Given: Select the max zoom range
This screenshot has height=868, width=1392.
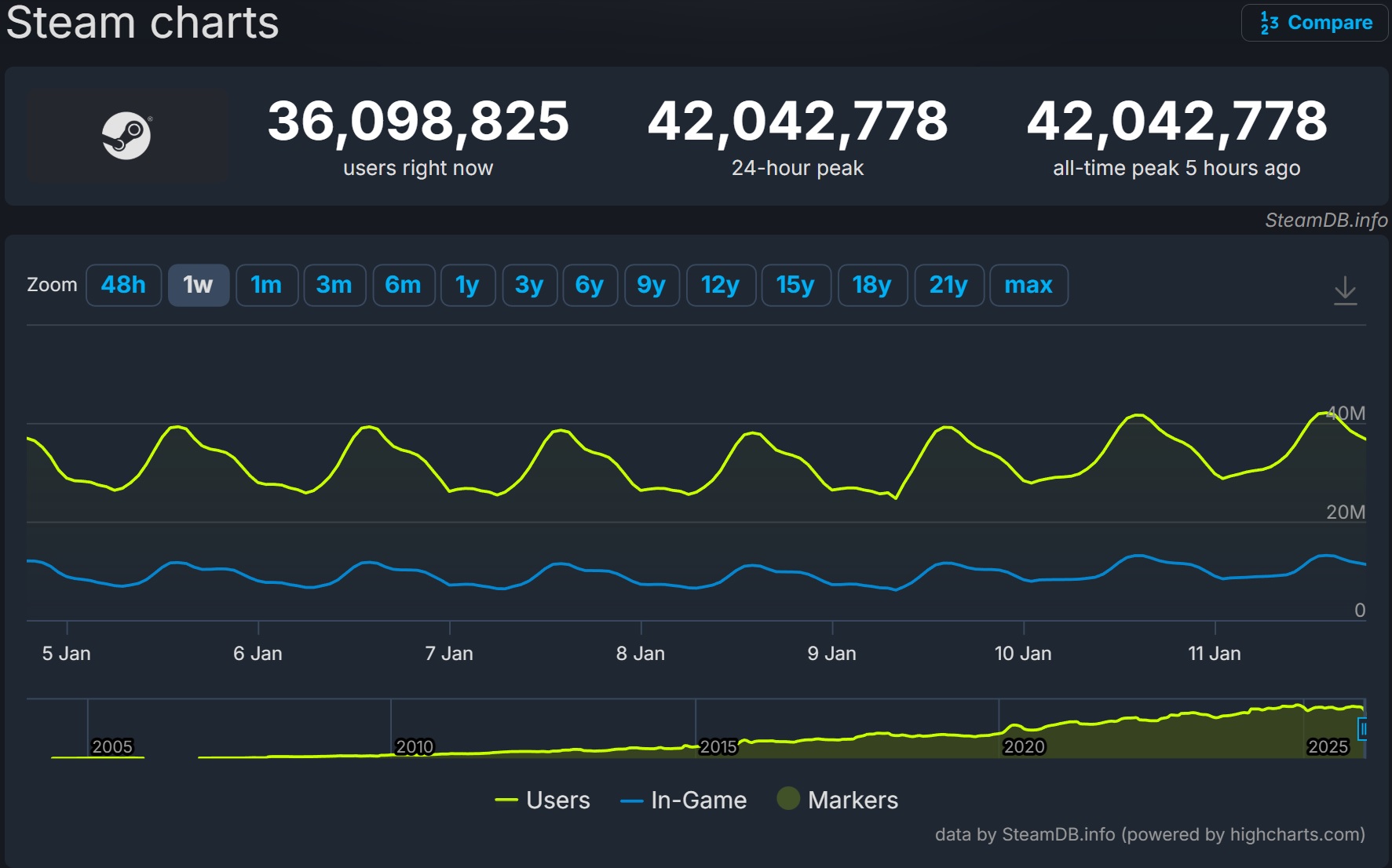Looking at the screenshot, I should (x=1028, y=285).
